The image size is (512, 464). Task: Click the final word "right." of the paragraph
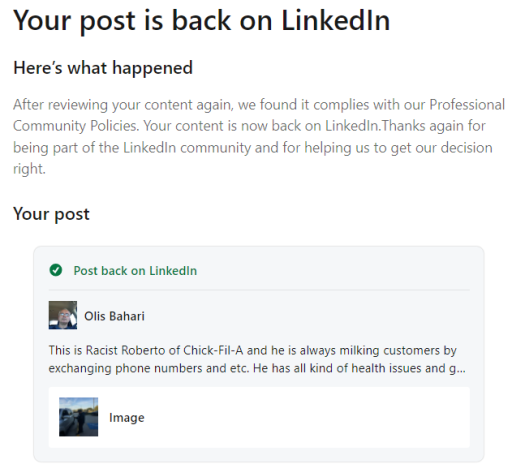click(29, 169)
